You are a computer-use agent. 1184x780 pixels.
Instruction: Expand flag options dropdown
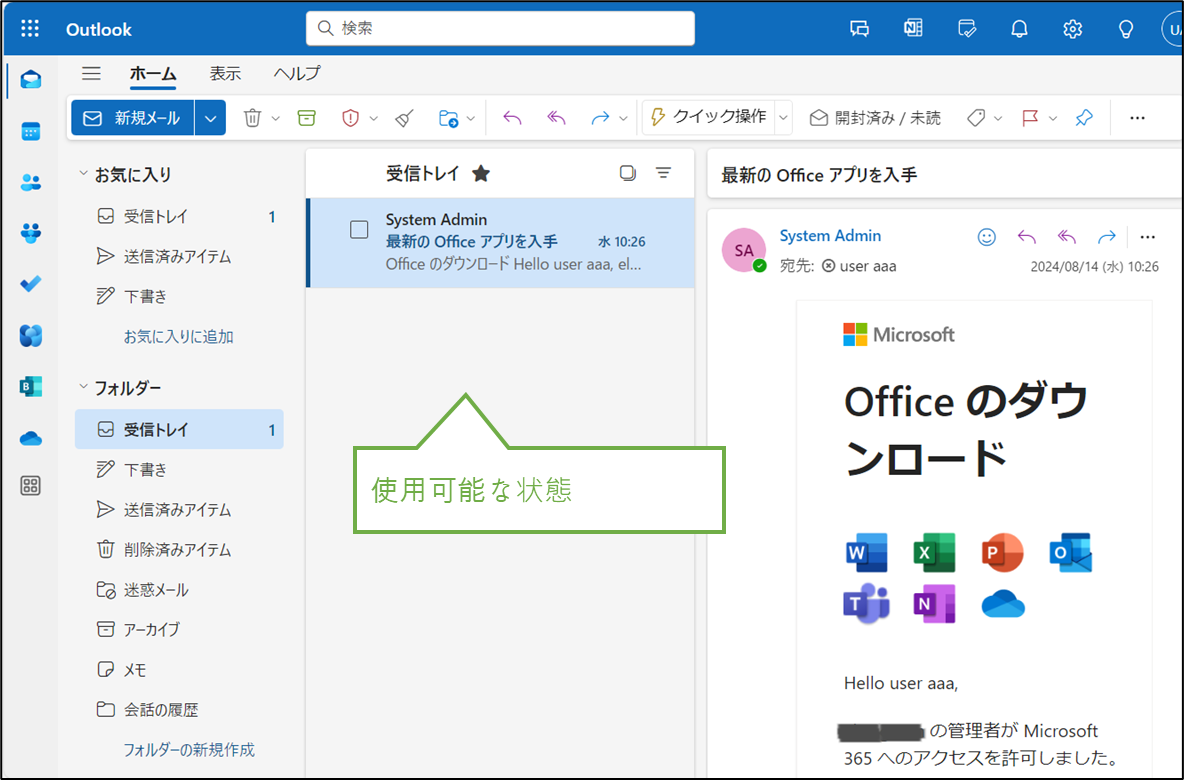click(x=1053, y=119)
